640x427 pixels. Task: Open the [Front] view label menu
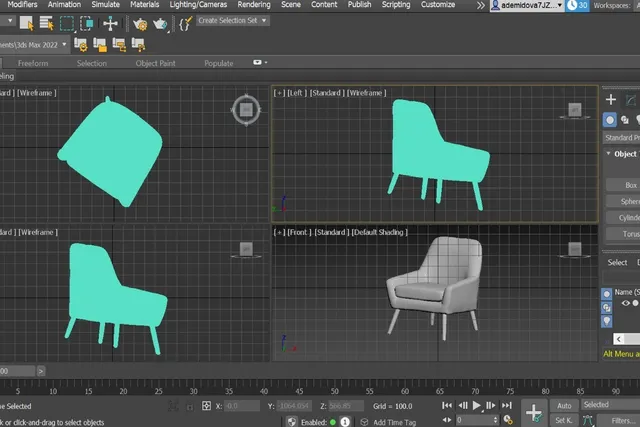(x=299, y=232)
